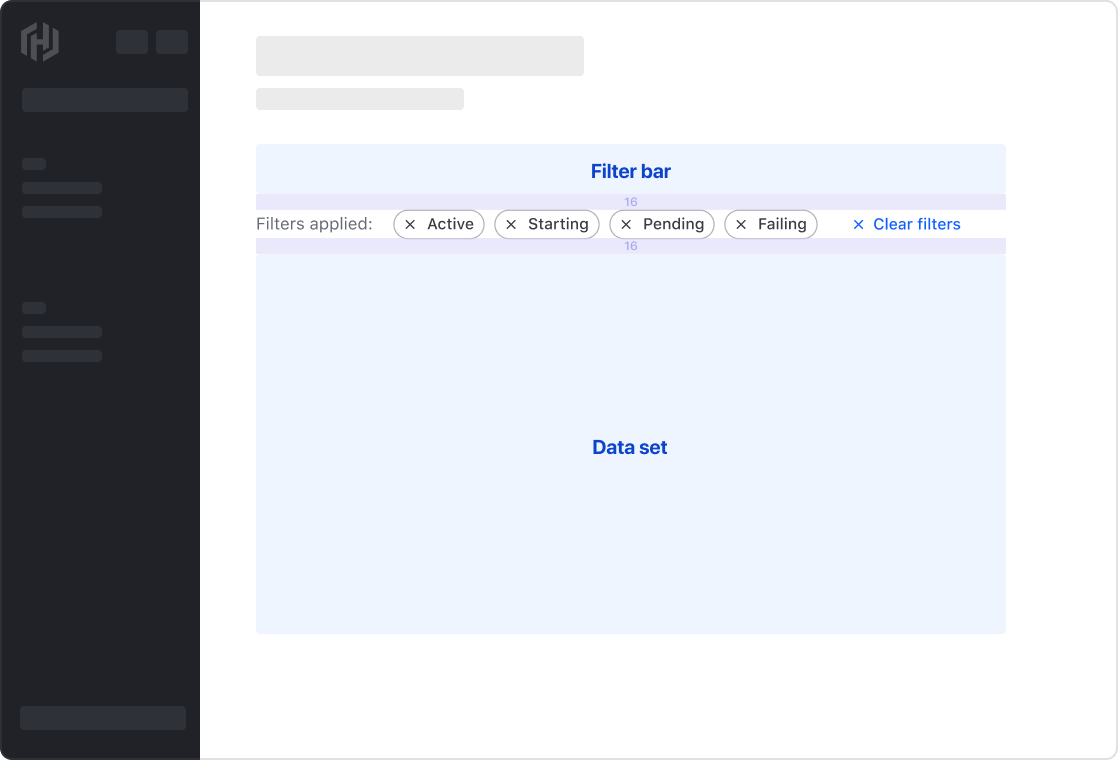Click the blue X icon beside Clear filters
The width and height of the screenshot is (1118, 760).
click(859, 224)
